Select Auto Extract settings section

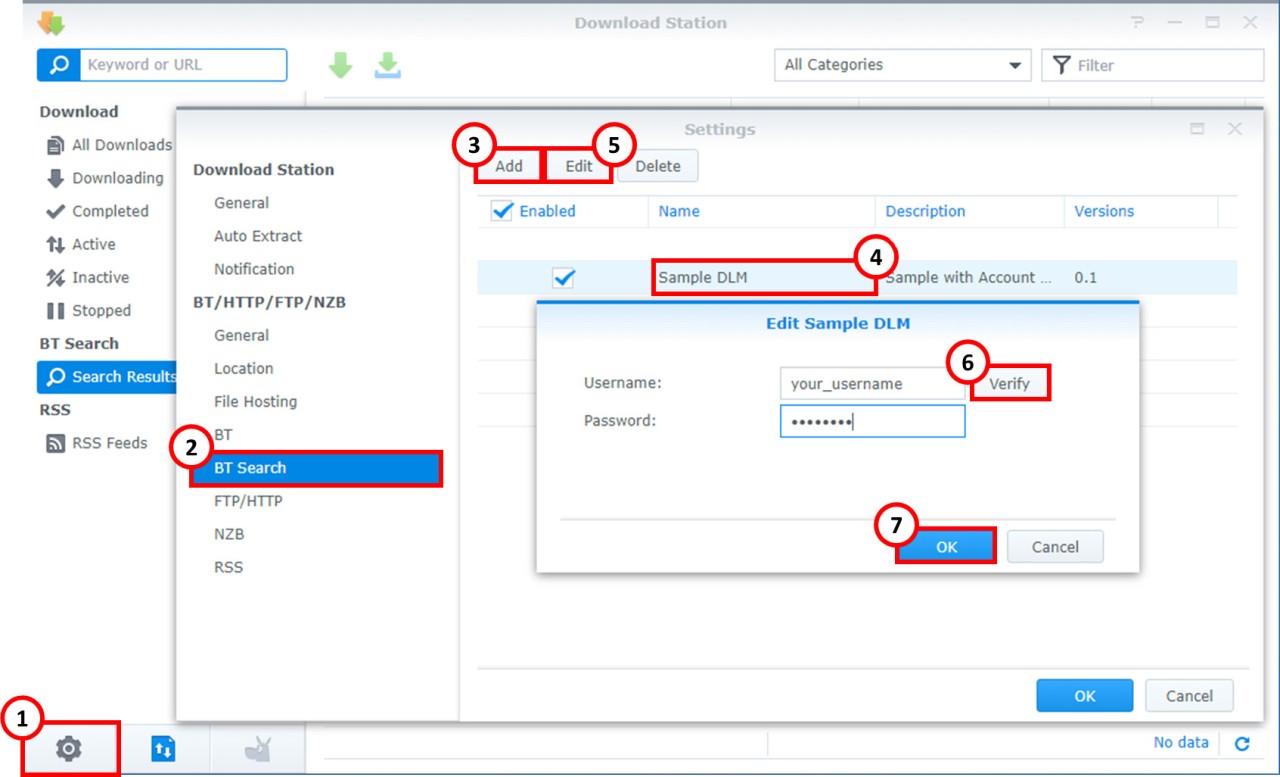point(257,236)
